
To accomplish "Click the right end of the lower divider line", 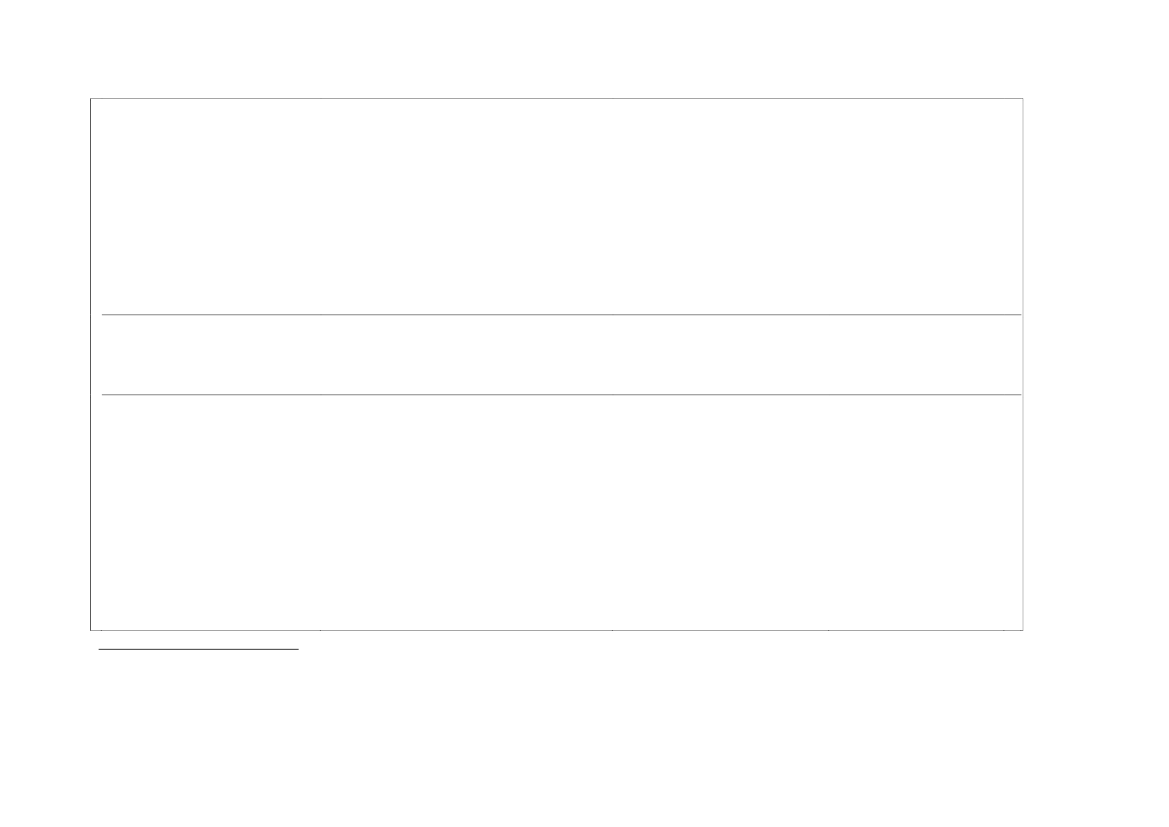I will (1019, 394).
